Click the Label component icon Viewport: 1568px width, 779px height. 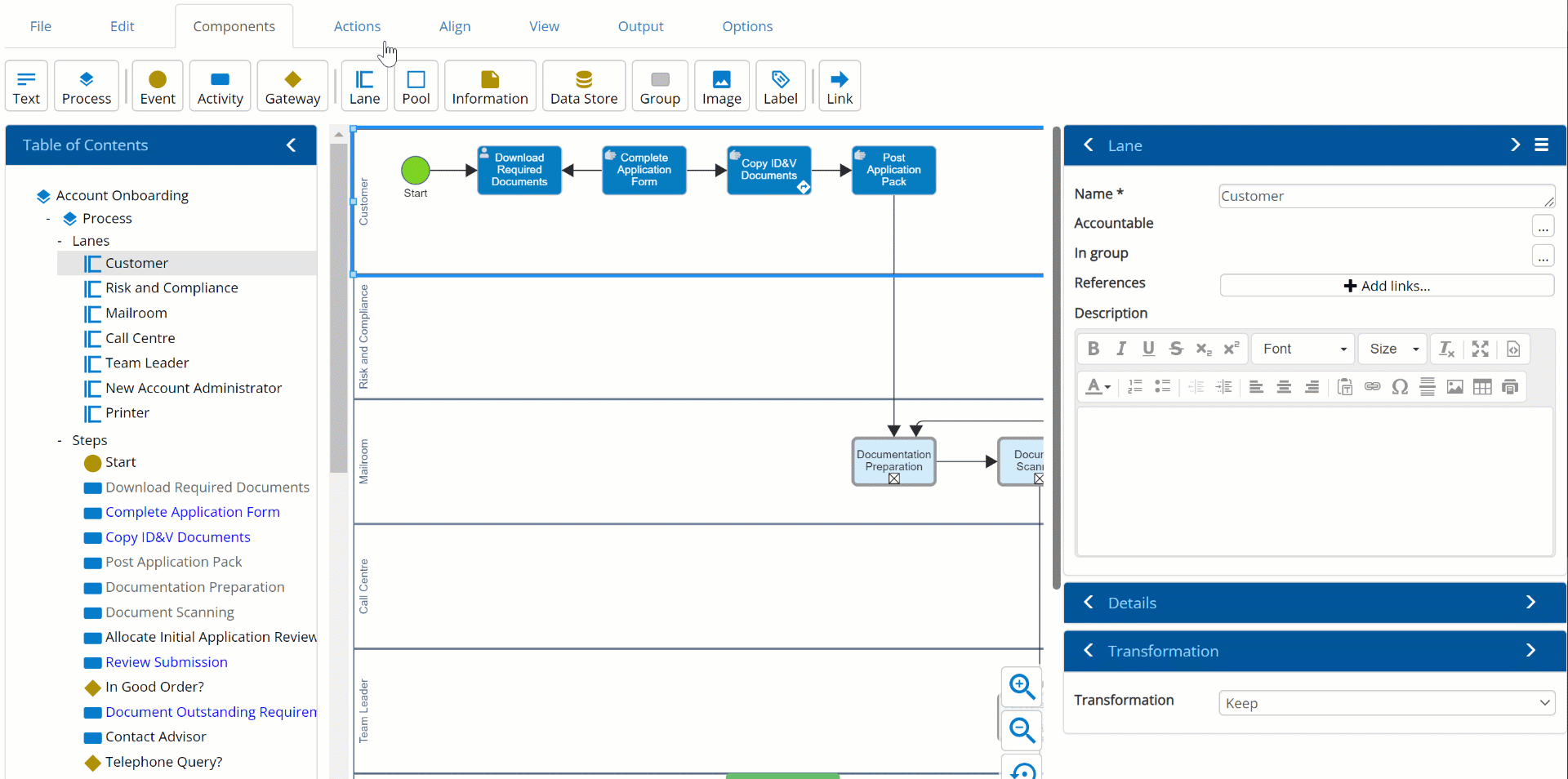(x=780, y=86)
